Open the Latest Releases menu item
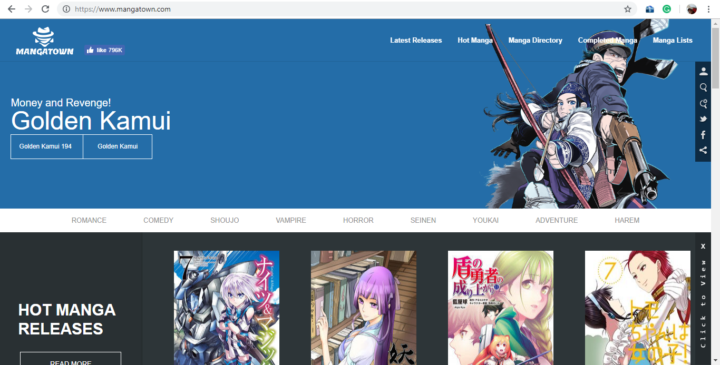The image size is (720, 365). (416, 40)
